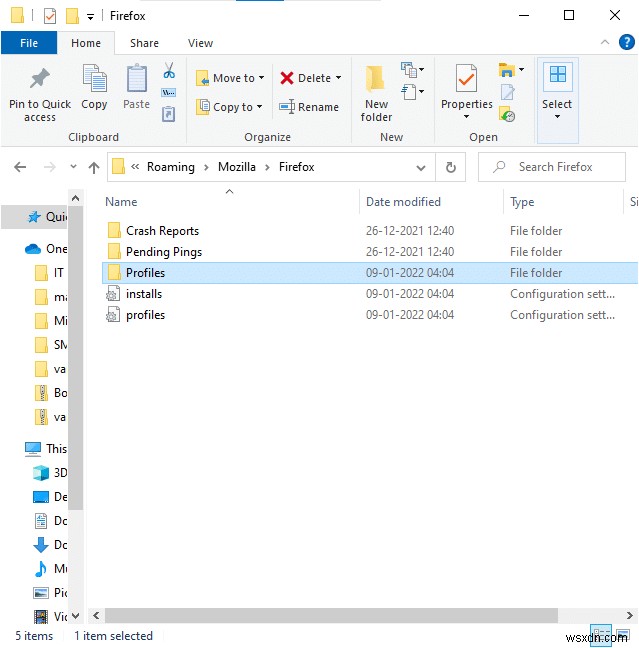Click the Pin to Quick access icon

[40, 78]
